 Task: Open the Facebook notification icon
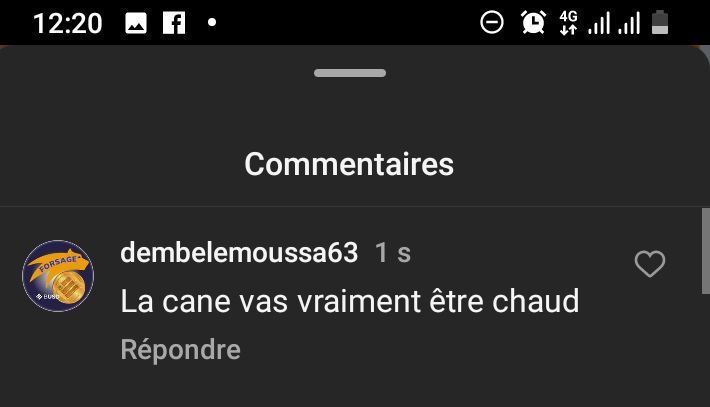174,23
